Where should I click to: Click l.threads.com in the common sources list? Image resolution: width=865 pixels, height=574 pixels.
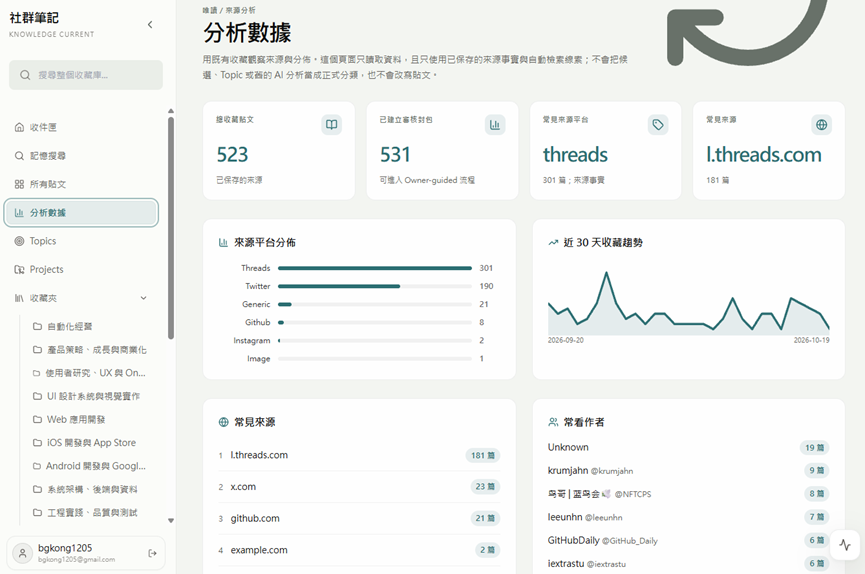(x=259, y=455)
